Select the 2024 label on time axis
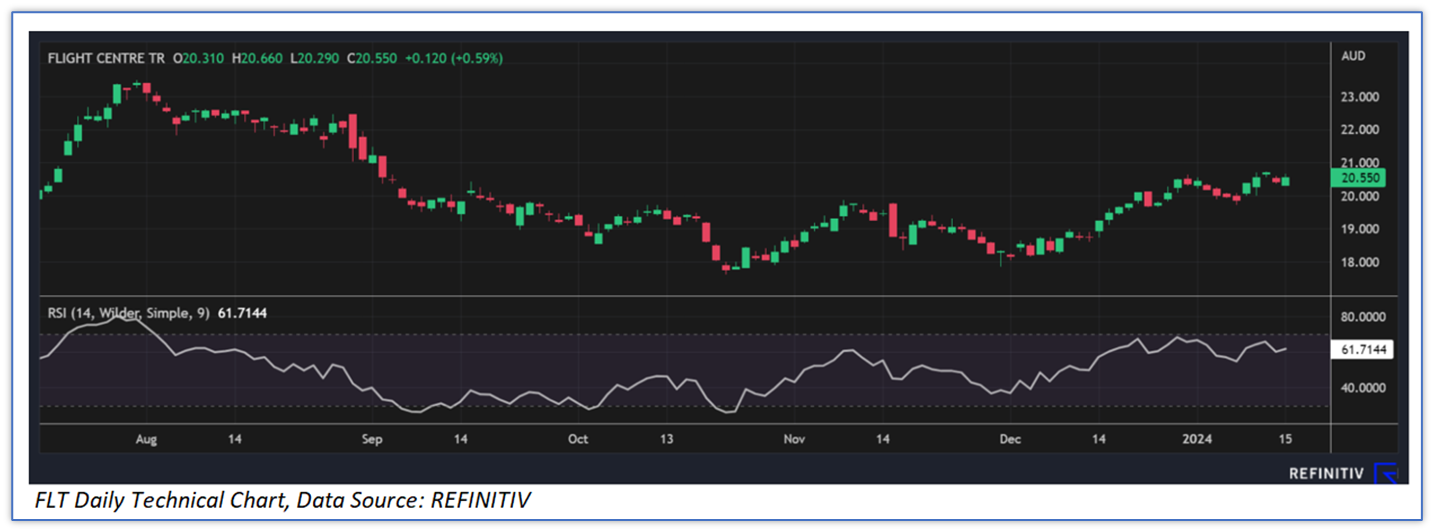The width and height of the screenshot is (1434, 532). click(1195, 439)
